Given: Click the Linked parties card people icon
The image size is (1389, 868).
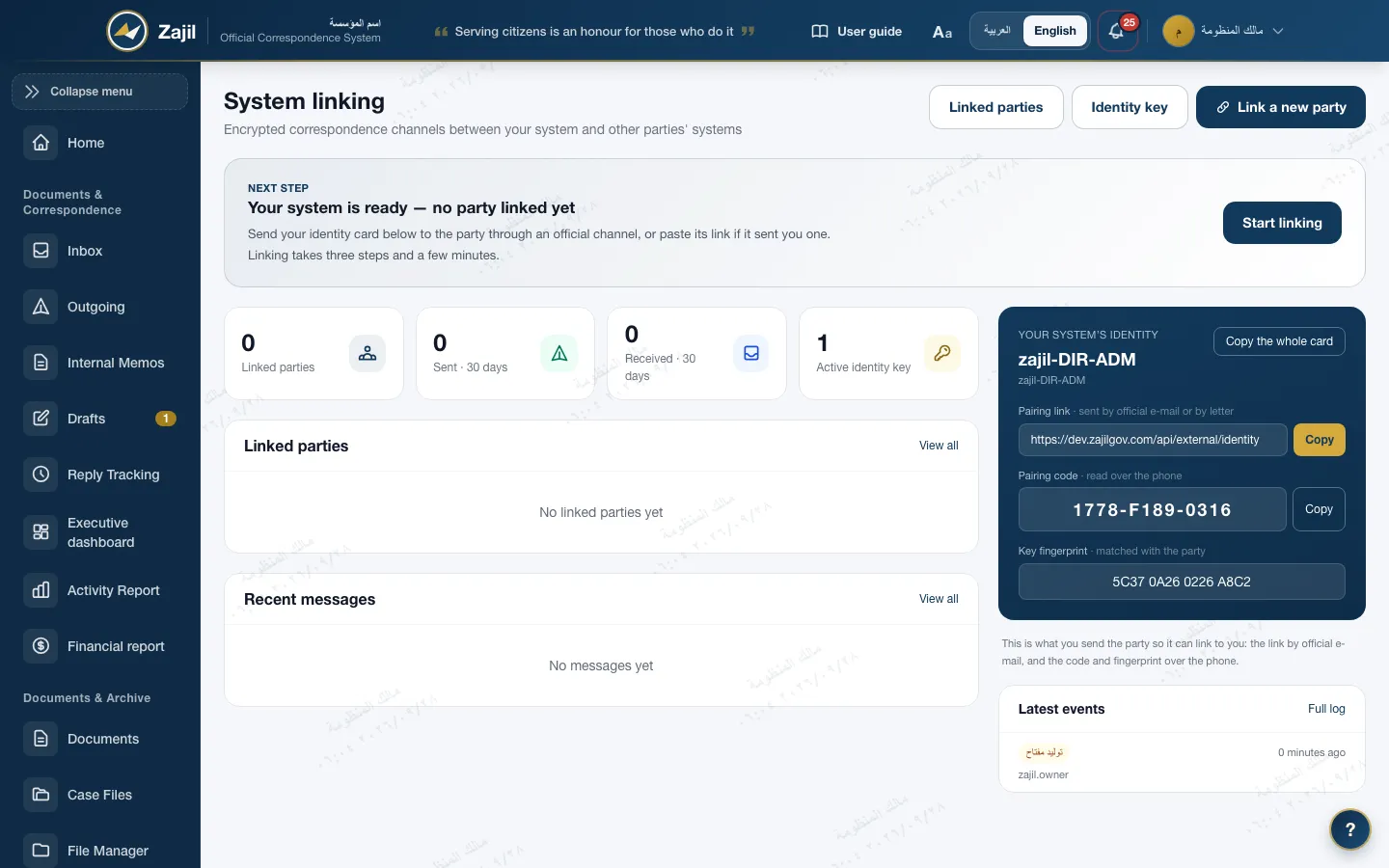Looking at the screenshot, I should coord(368,354).
